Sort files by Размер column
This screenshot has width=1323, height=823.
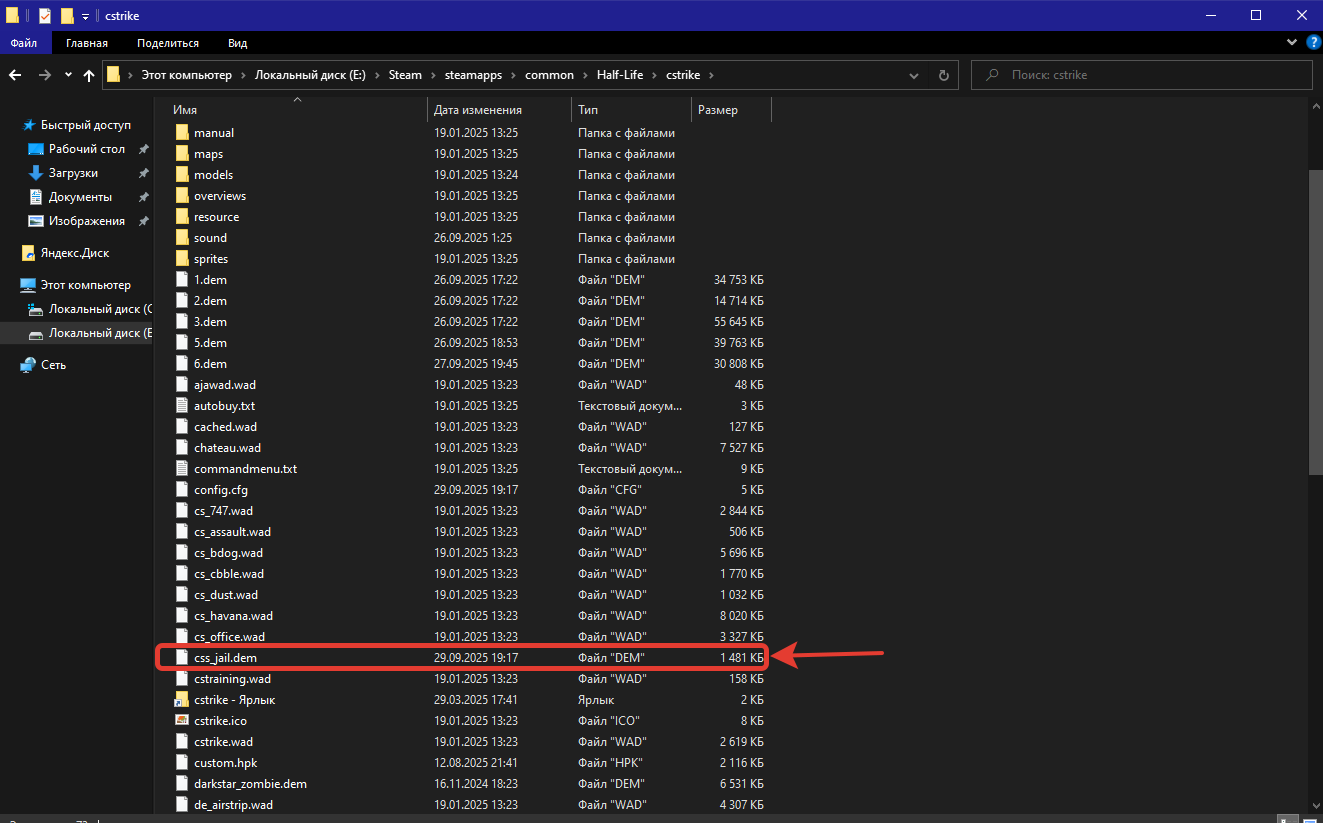pos(718,110)
